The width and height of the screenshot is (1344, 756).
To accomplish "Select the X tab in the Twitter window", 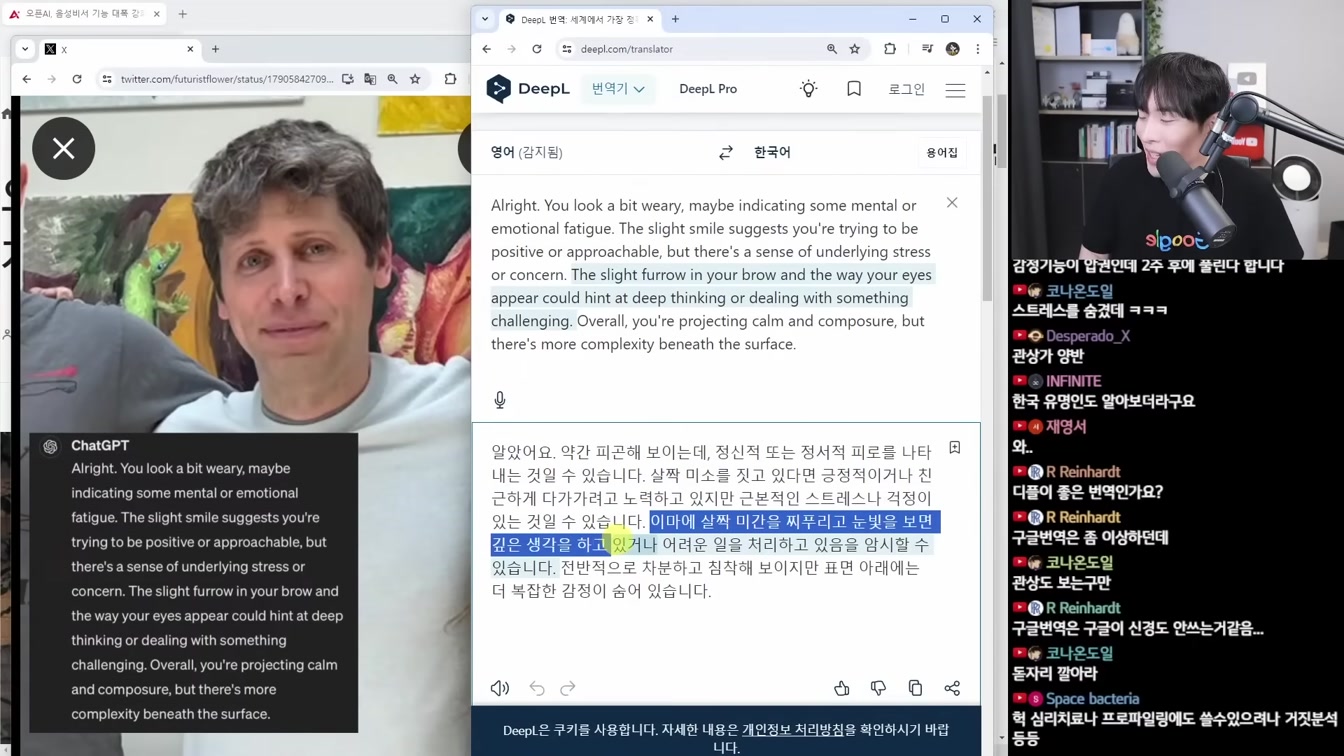I will pyautogui.click(x=118, y=49).
